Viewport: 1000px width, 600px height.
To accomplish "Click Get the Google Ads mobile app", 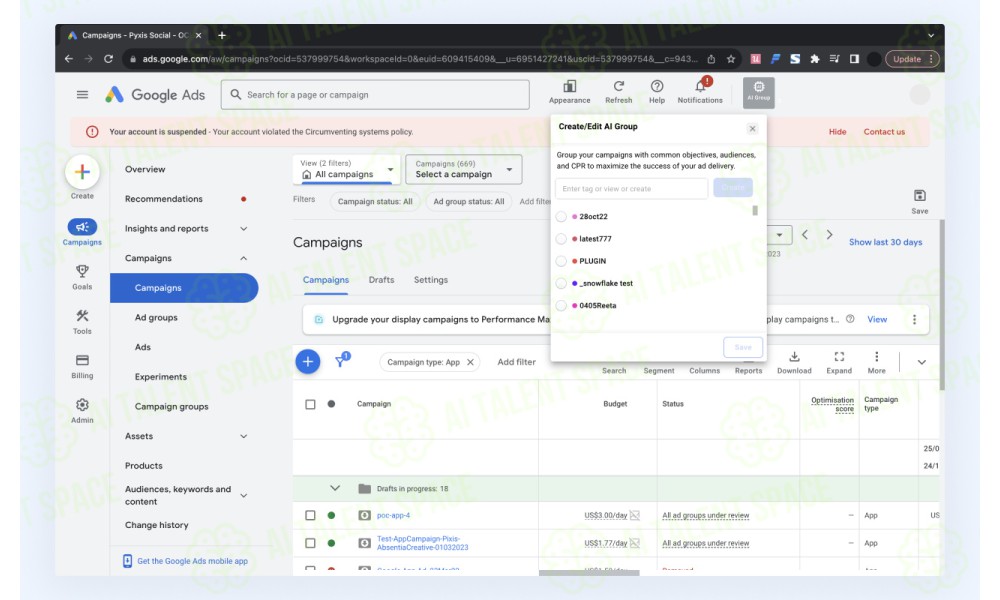I will coord(192,561).
